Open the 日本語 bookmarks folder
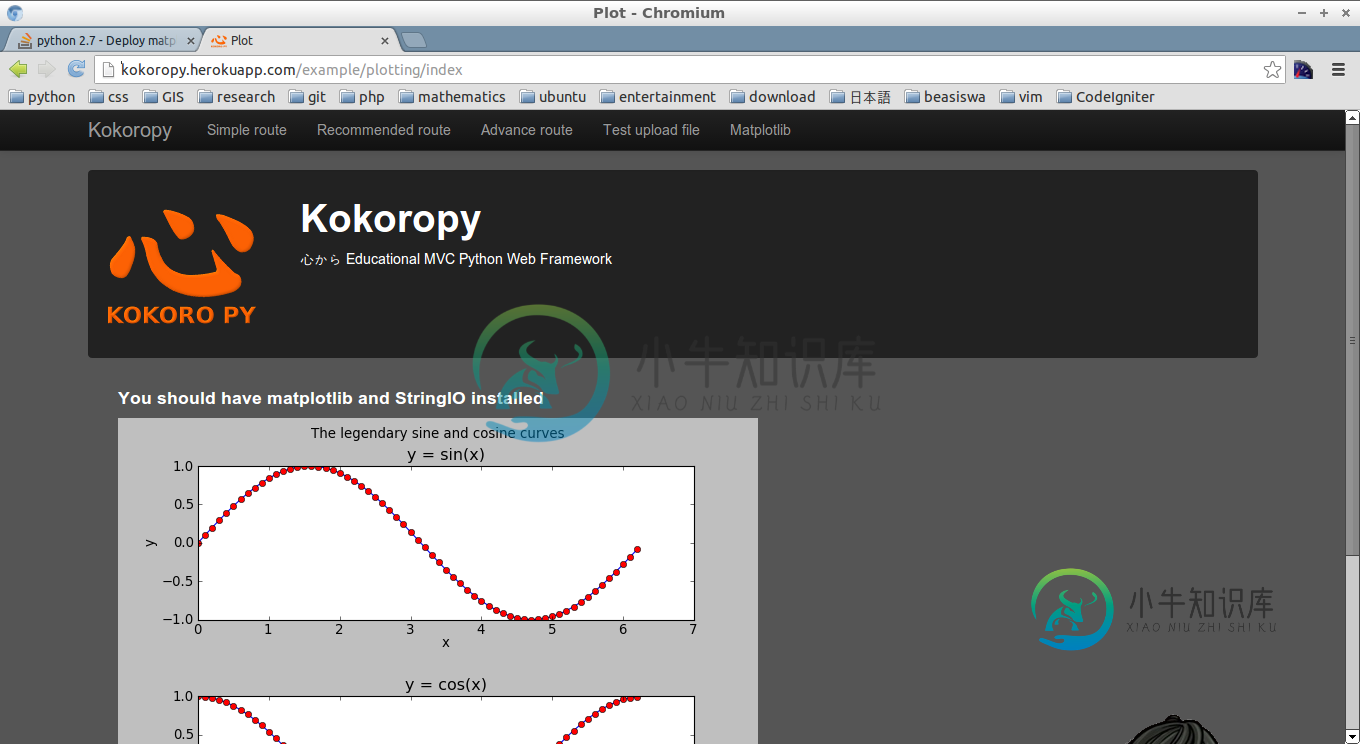 click(860, 97)
